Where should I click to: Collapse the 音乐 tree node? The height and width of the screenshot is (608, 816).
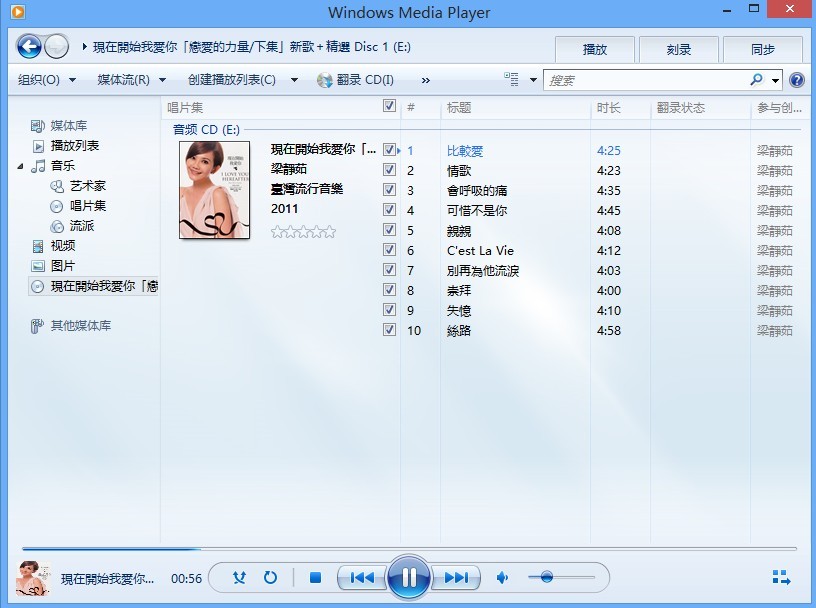click(x=20, y=167)
